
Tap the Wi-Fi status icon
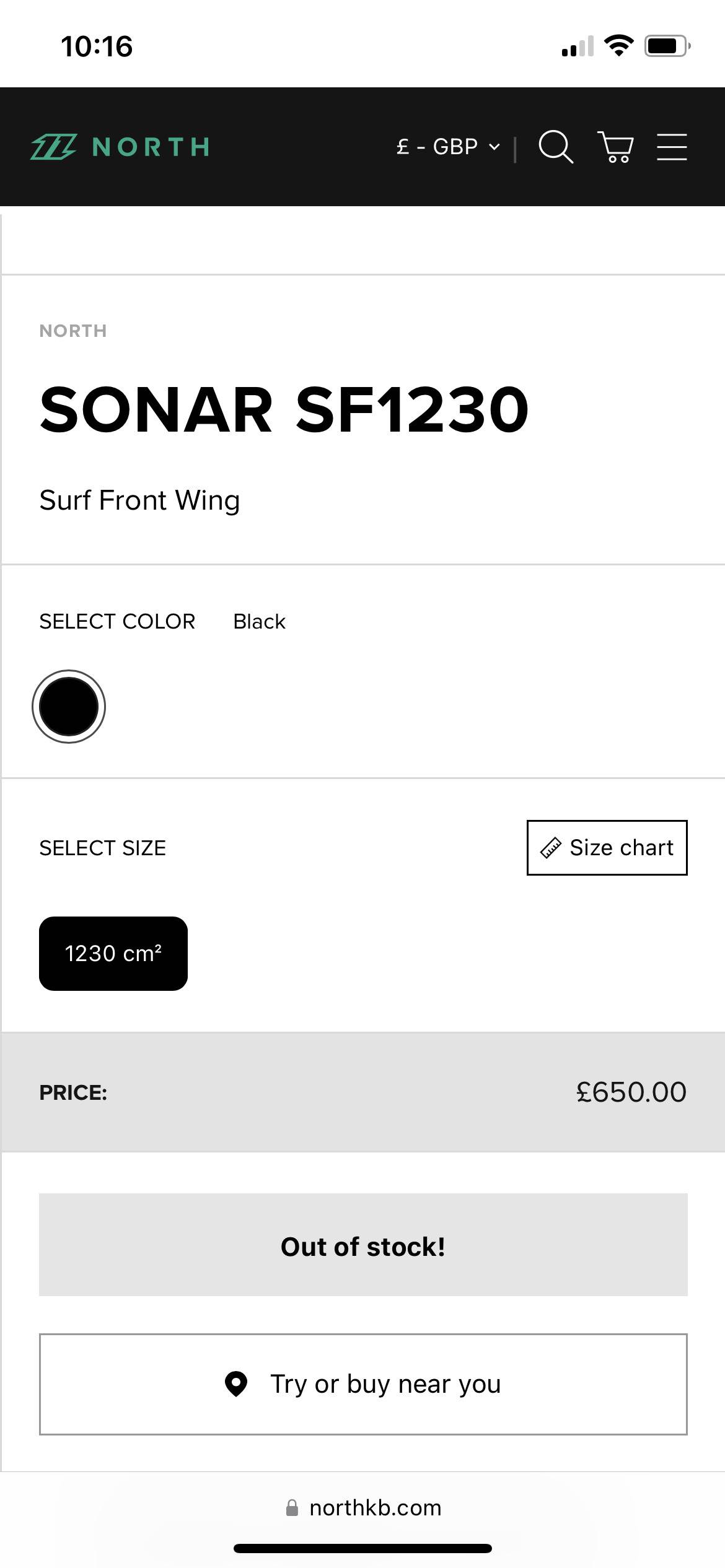coord(618,46)
